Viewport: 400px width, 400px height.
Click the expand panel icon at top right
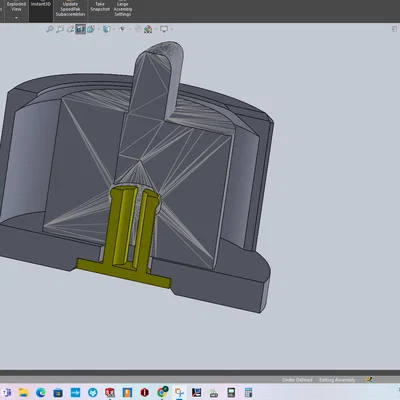coord(394,29)
